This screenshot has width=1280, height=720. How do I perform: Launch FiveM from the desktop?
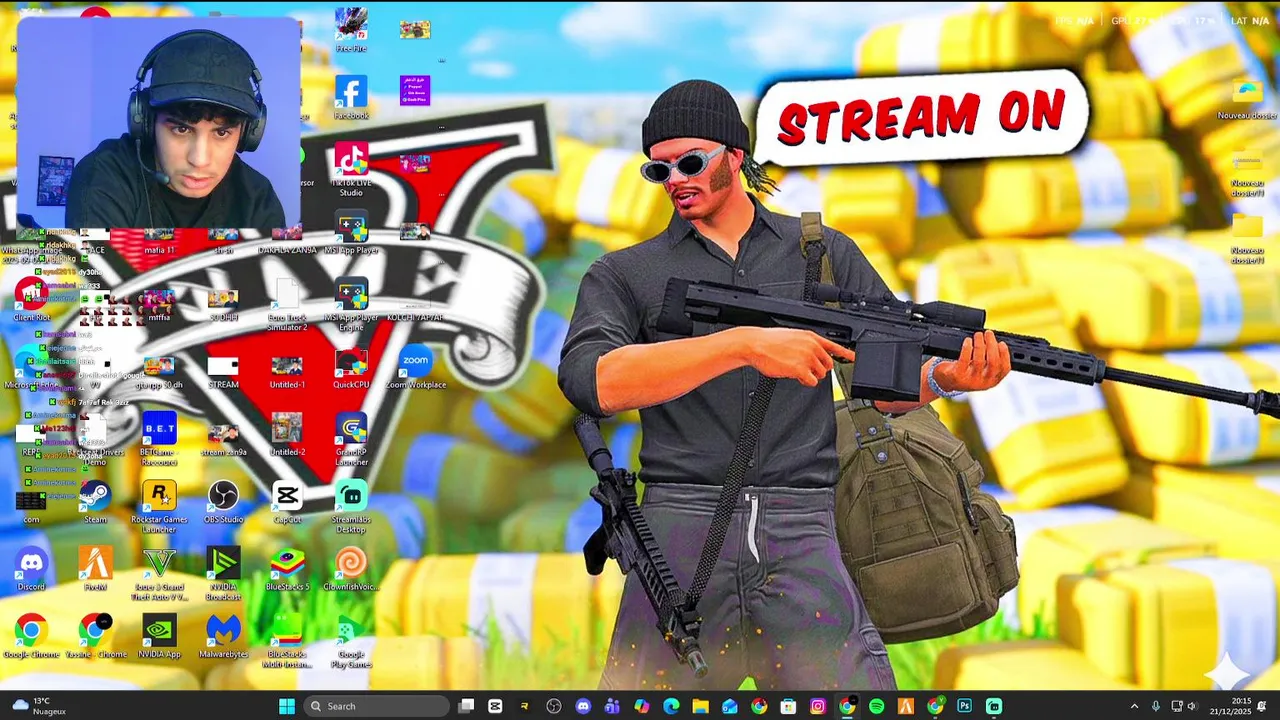click(x=95, y=569)
